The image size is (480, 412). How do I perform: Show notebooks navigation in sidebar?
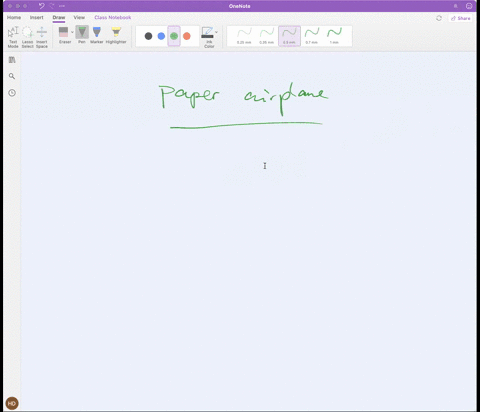point(12,60)
